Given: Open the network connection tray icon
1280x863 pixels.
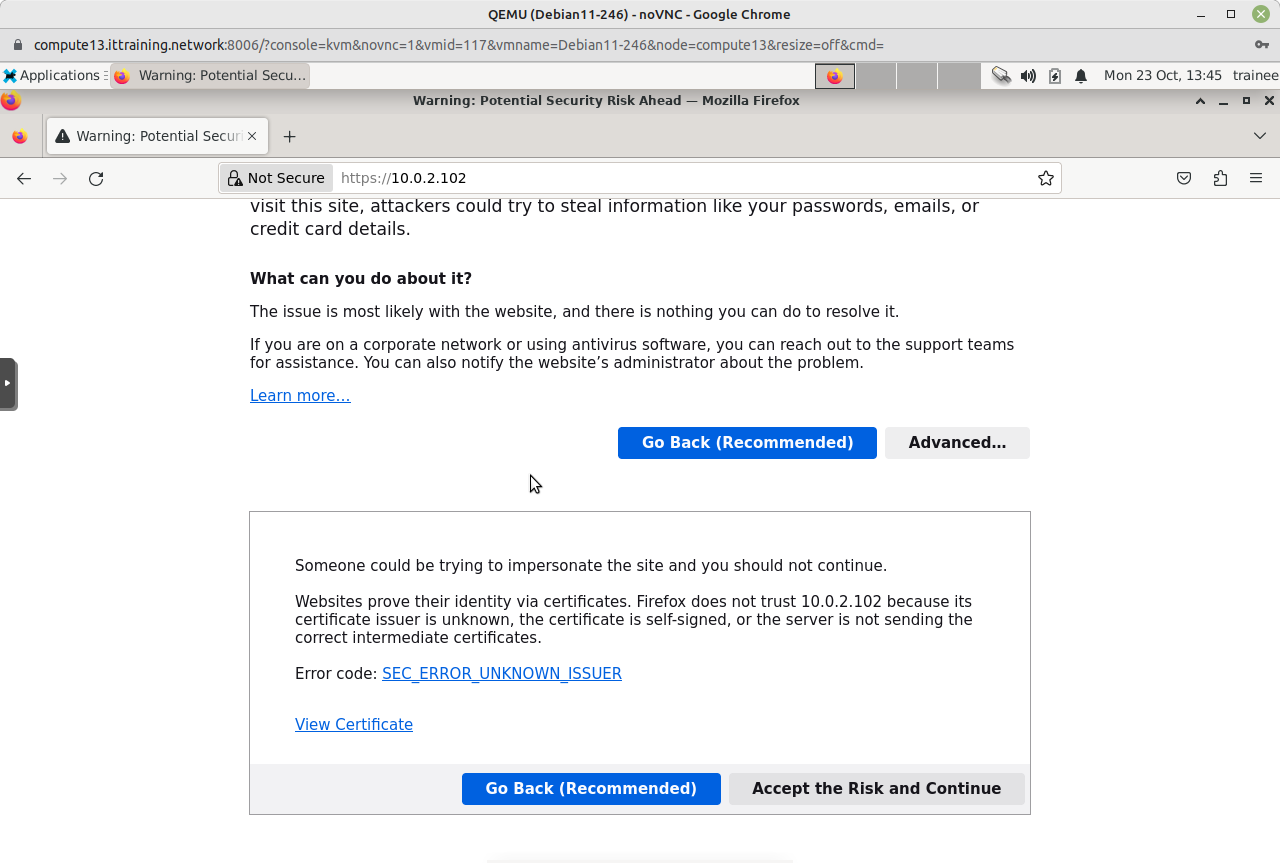Looking at the screenshot, I should pyautogui.click(x=1001, y=76).
